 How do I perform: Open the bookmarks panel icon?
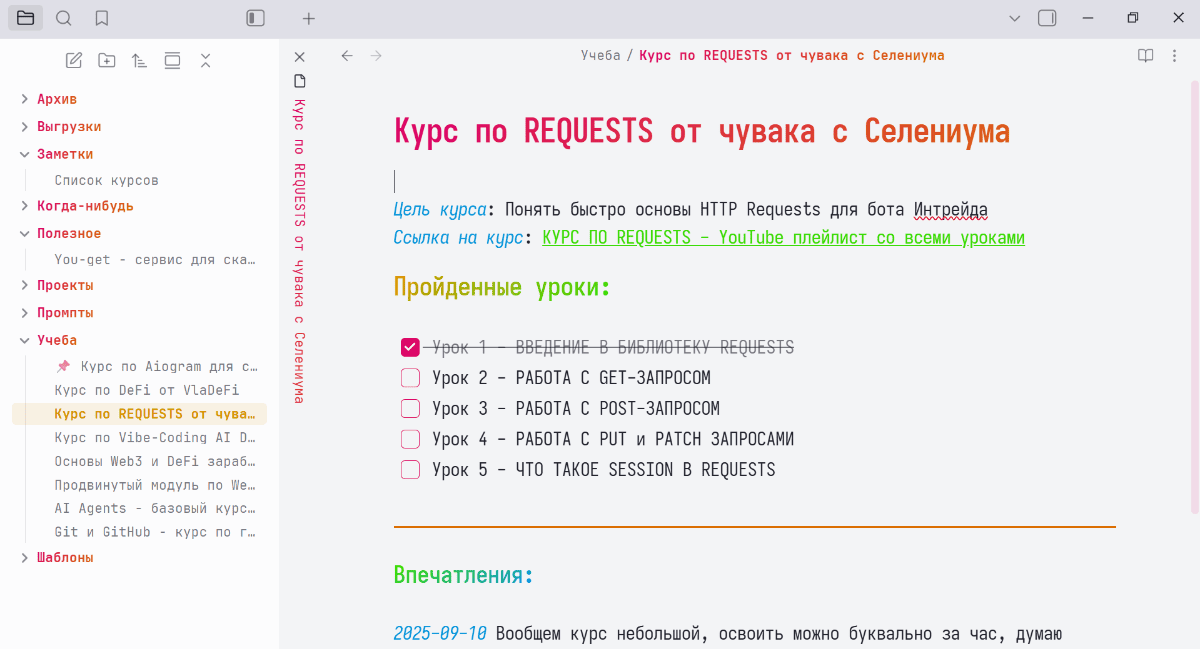[x=101, y=18]
